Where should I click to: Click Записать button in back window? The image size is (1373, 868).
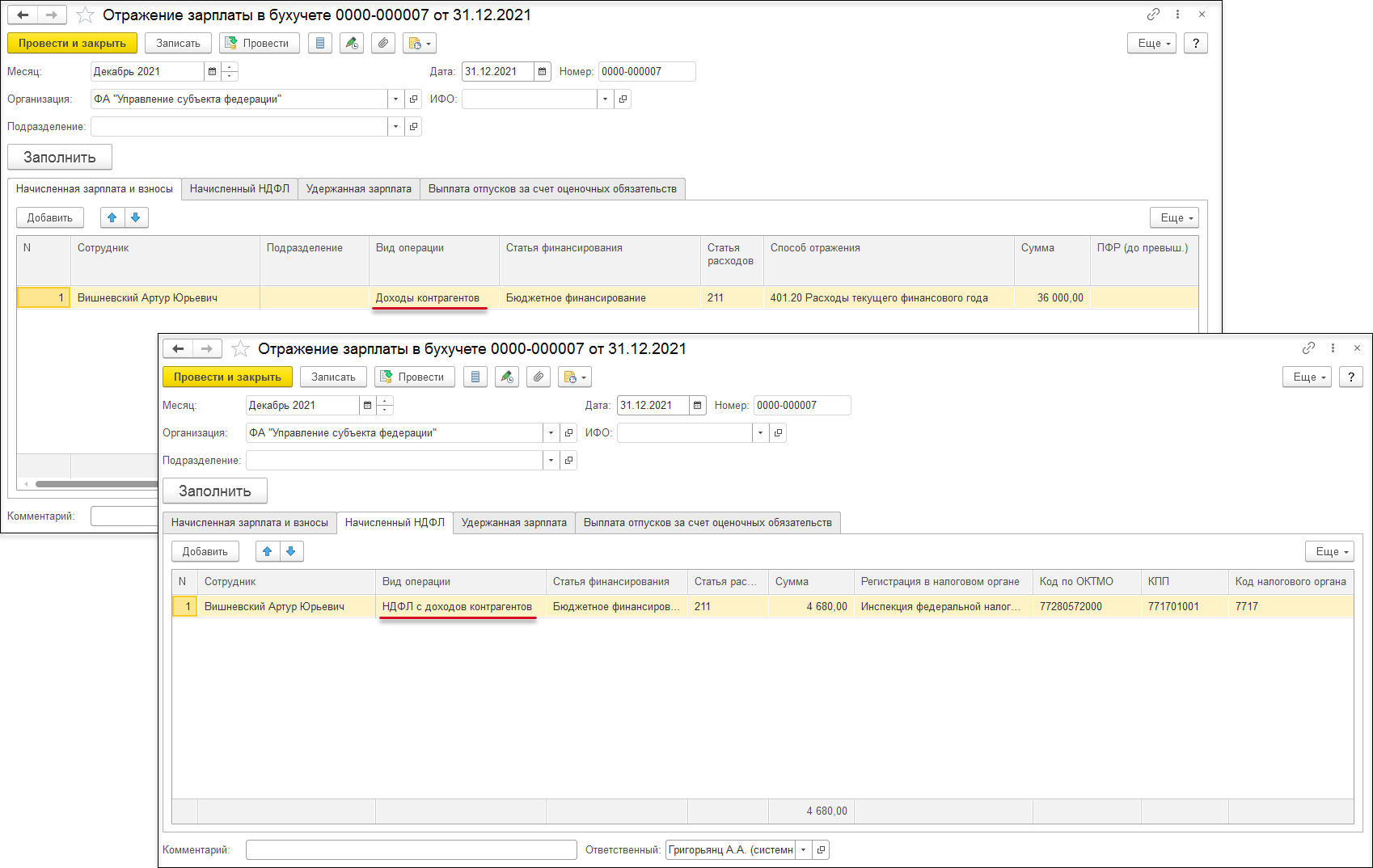178,43
